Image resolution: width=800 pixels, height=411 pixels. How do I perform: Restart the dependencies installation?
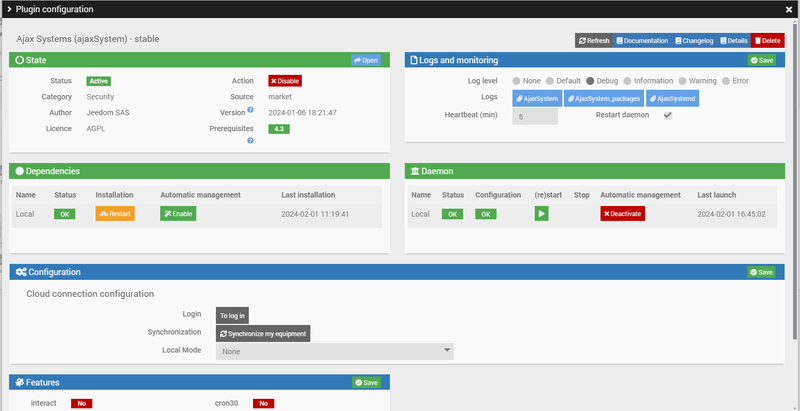(x=115, y=214)
